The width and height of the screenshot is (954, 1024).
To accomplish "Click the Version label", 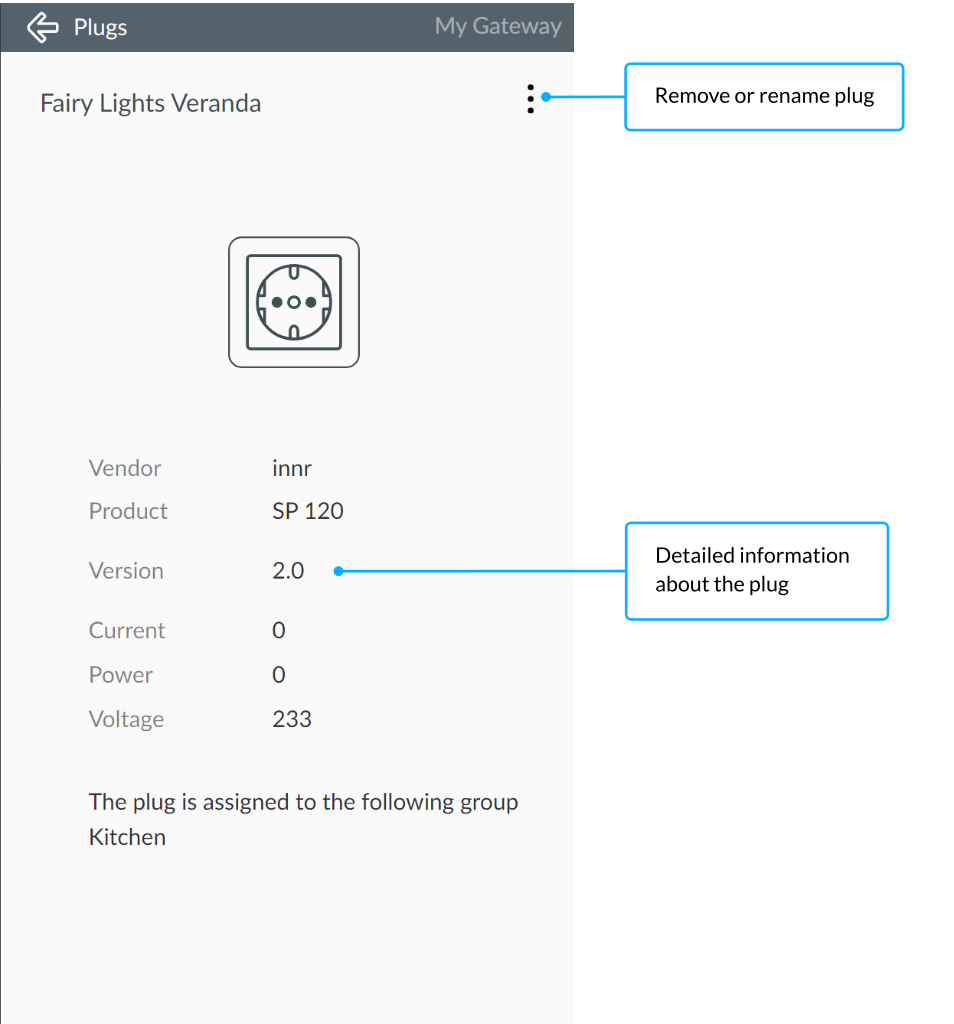I will (x=126, y=571).
